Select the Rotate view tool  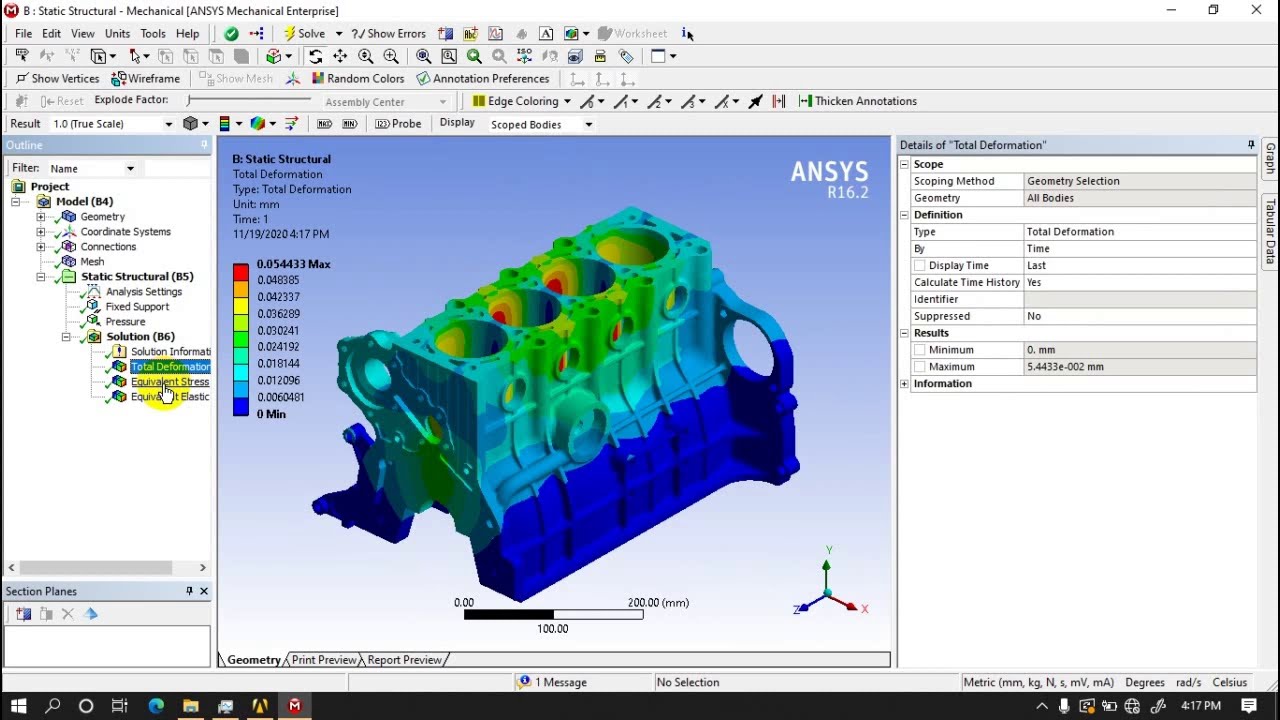(316, 56)
